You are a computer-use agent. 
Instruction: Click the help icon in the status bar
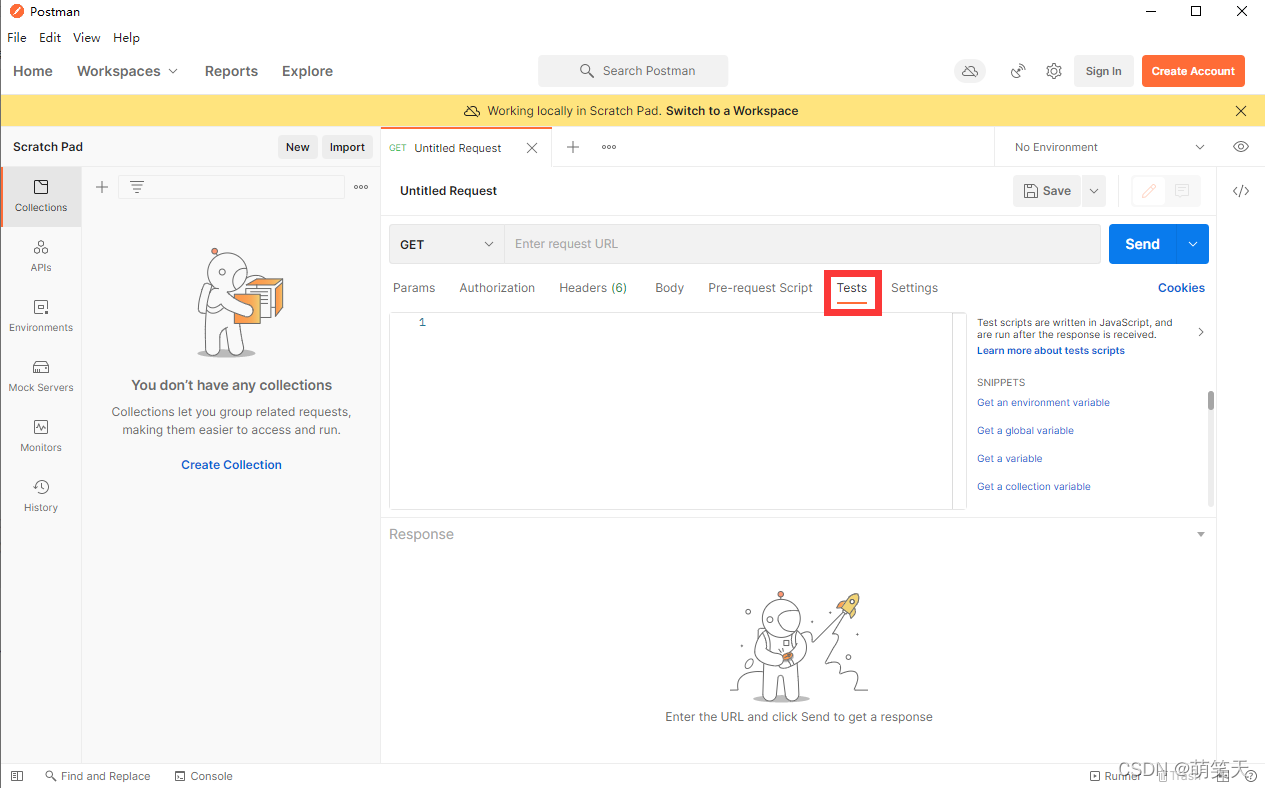coord(1251,776)
